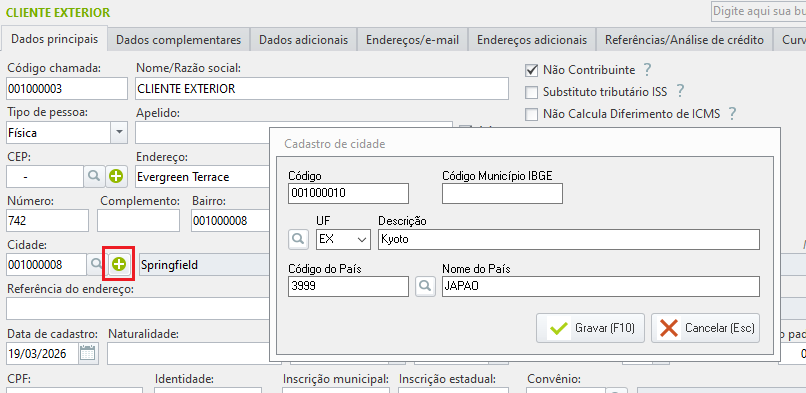Click the Cidade code field
The width and height of the screenshot is (806, 393).
[x=46, y=265]
